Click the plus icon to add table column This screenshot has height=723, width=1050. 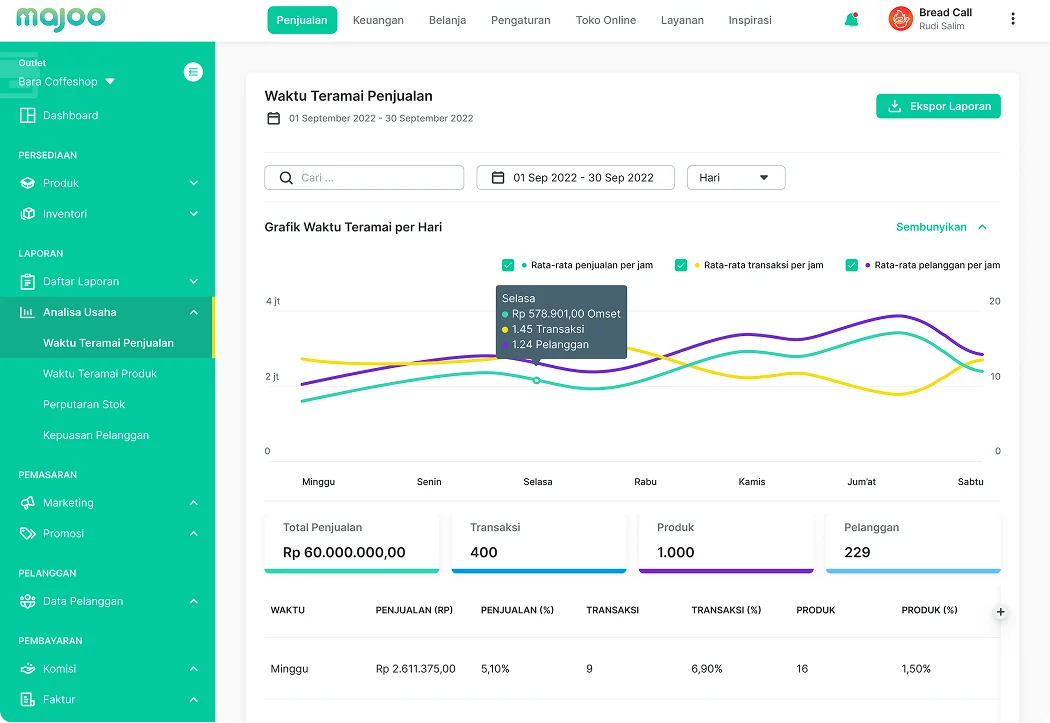tap(1000, 611)
